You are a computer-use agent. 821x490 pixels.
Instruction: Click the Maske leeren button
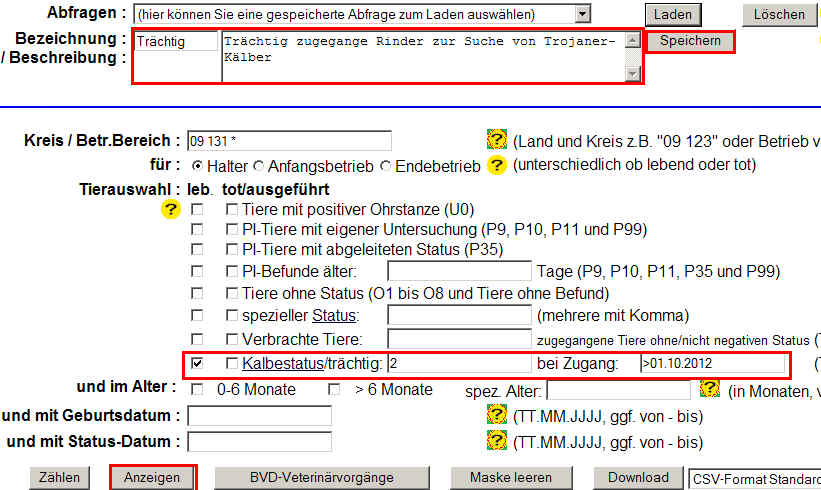click(x=513, y=478)
